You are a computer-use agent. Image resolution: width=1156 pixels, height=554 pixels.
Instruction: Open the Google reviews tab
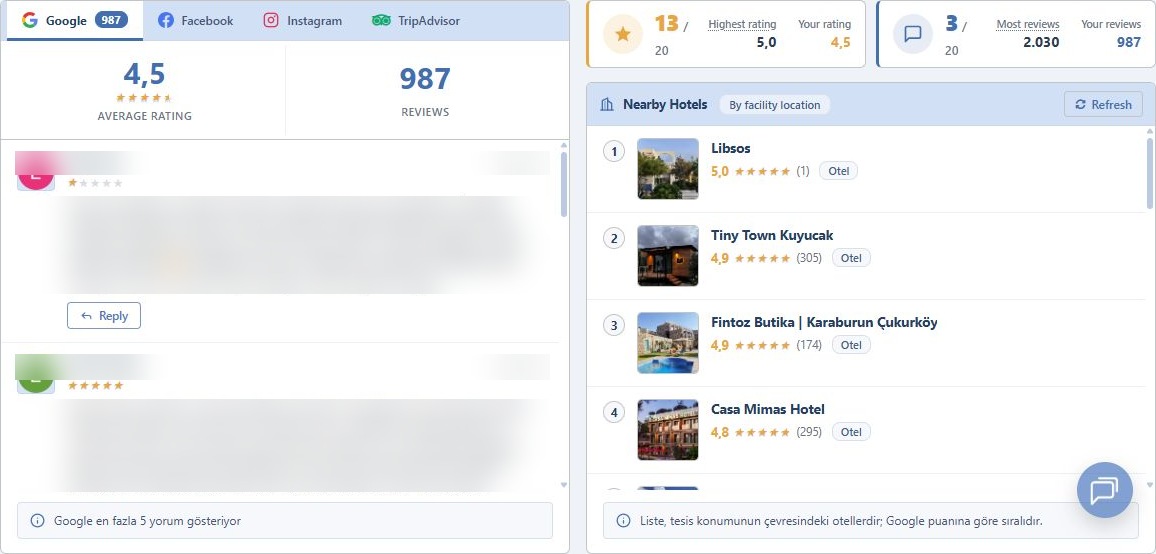tap(74, 21)
